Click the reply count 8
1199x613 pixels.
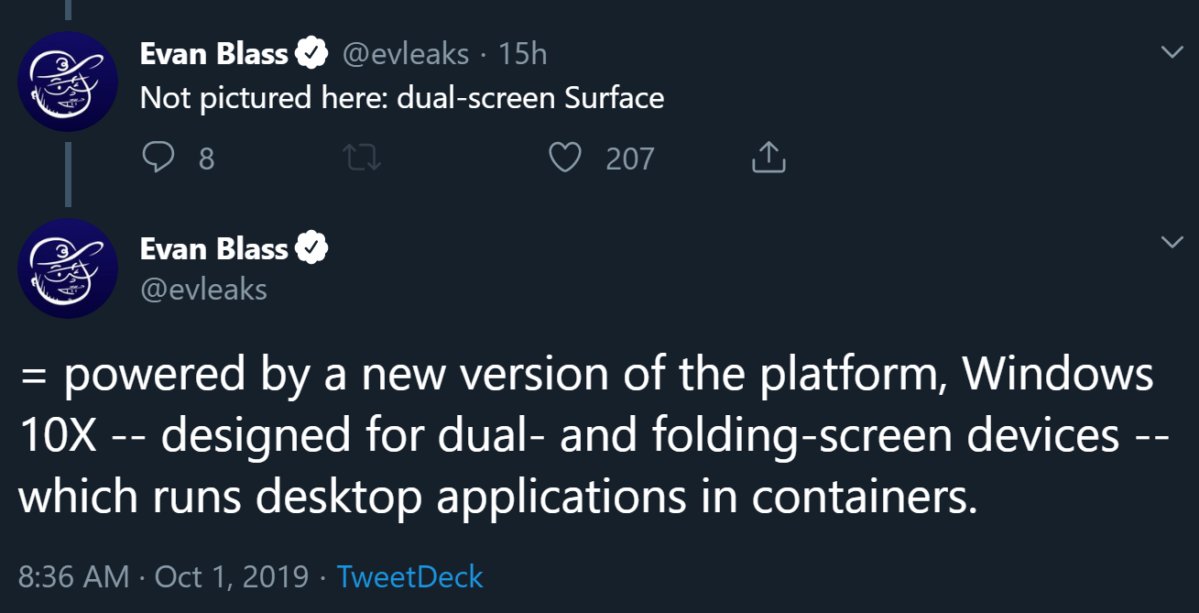206,159
